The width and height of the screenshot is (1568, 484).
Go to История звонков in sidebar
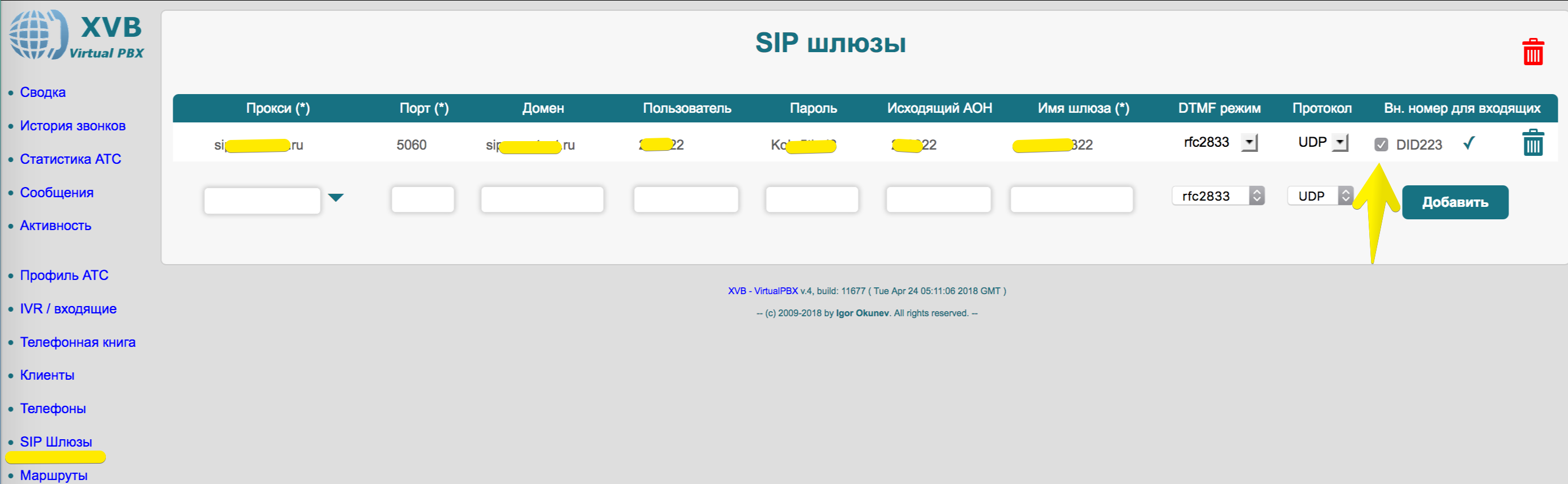[x=72, y=126]
